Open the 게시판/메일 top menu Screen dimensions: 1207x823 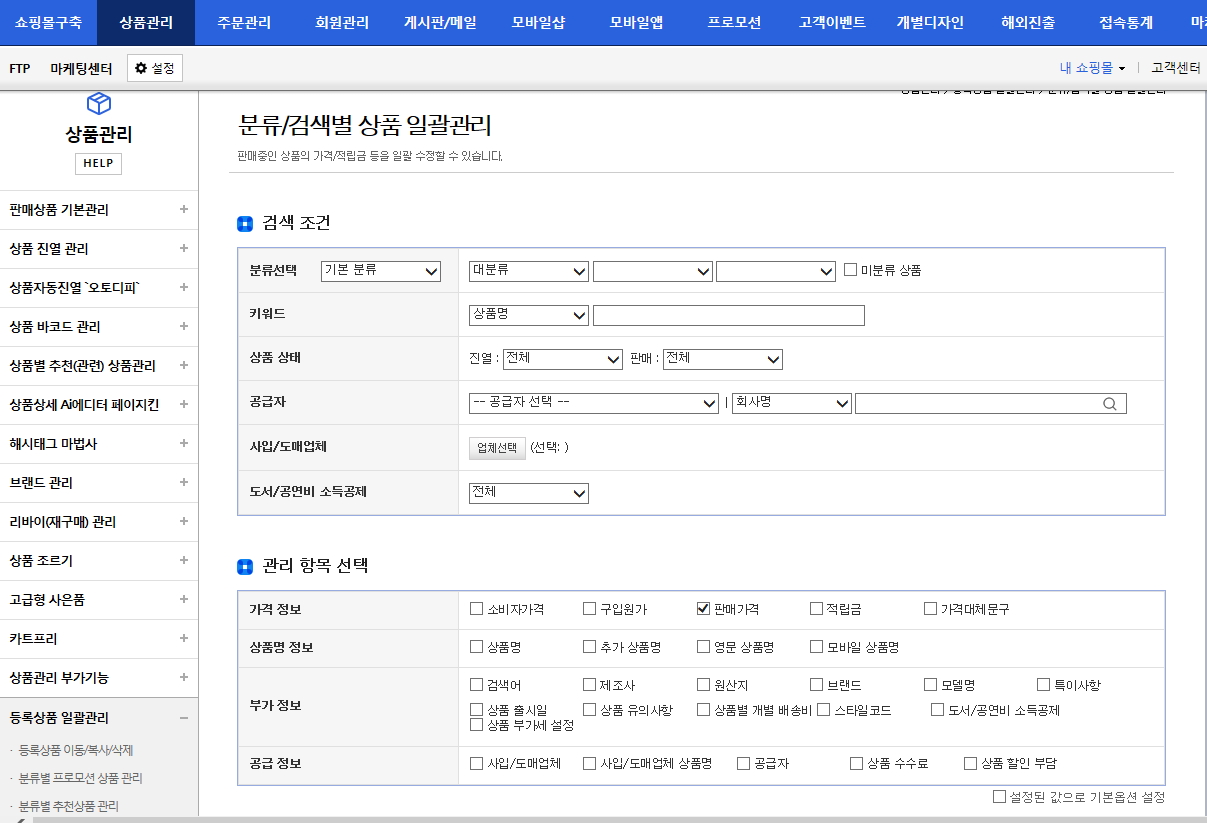pyautogui.click(x=440, y=22)
